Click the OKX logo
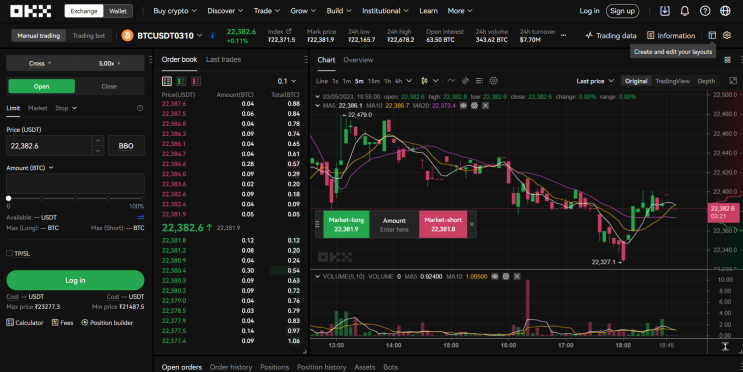The width and height of the screenshot is (743, 372). (30, 11)
